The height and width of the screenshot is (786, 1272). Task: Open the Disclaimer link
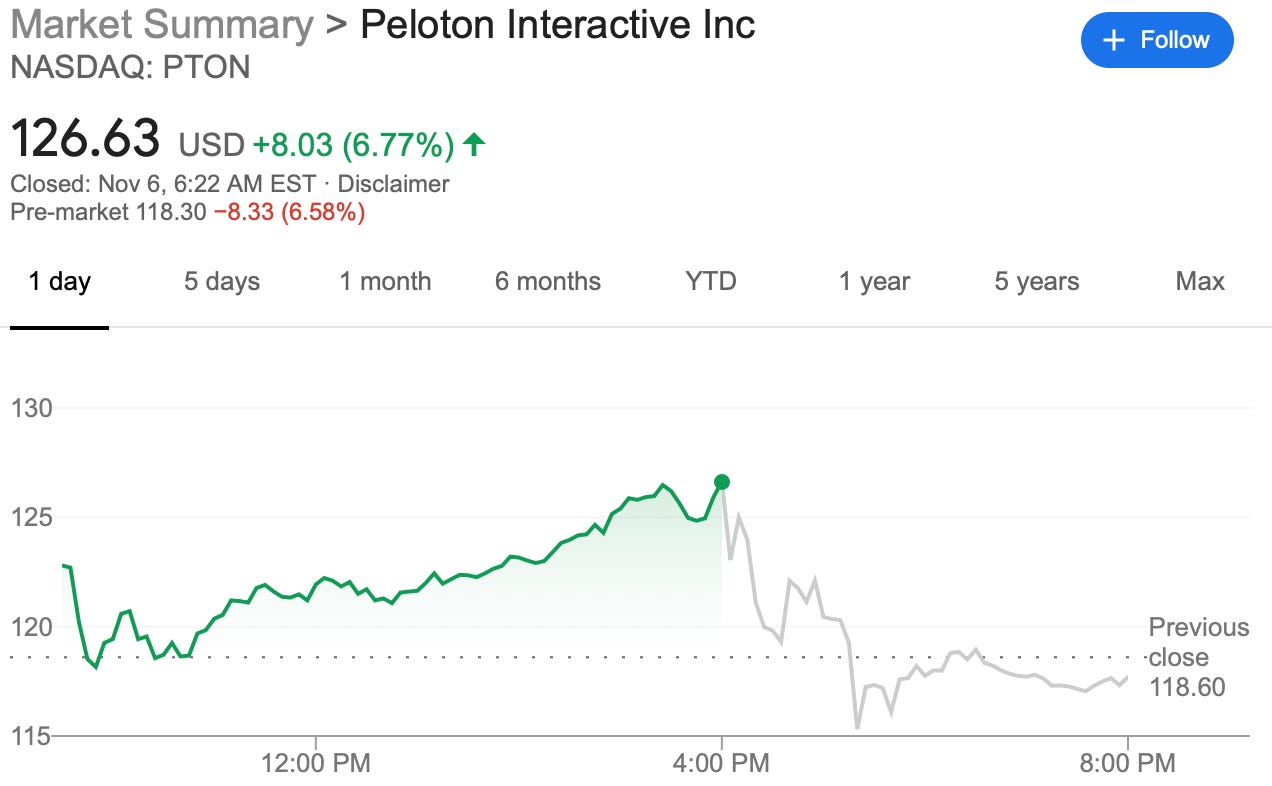pyautogui.click(x=394, y=184)
